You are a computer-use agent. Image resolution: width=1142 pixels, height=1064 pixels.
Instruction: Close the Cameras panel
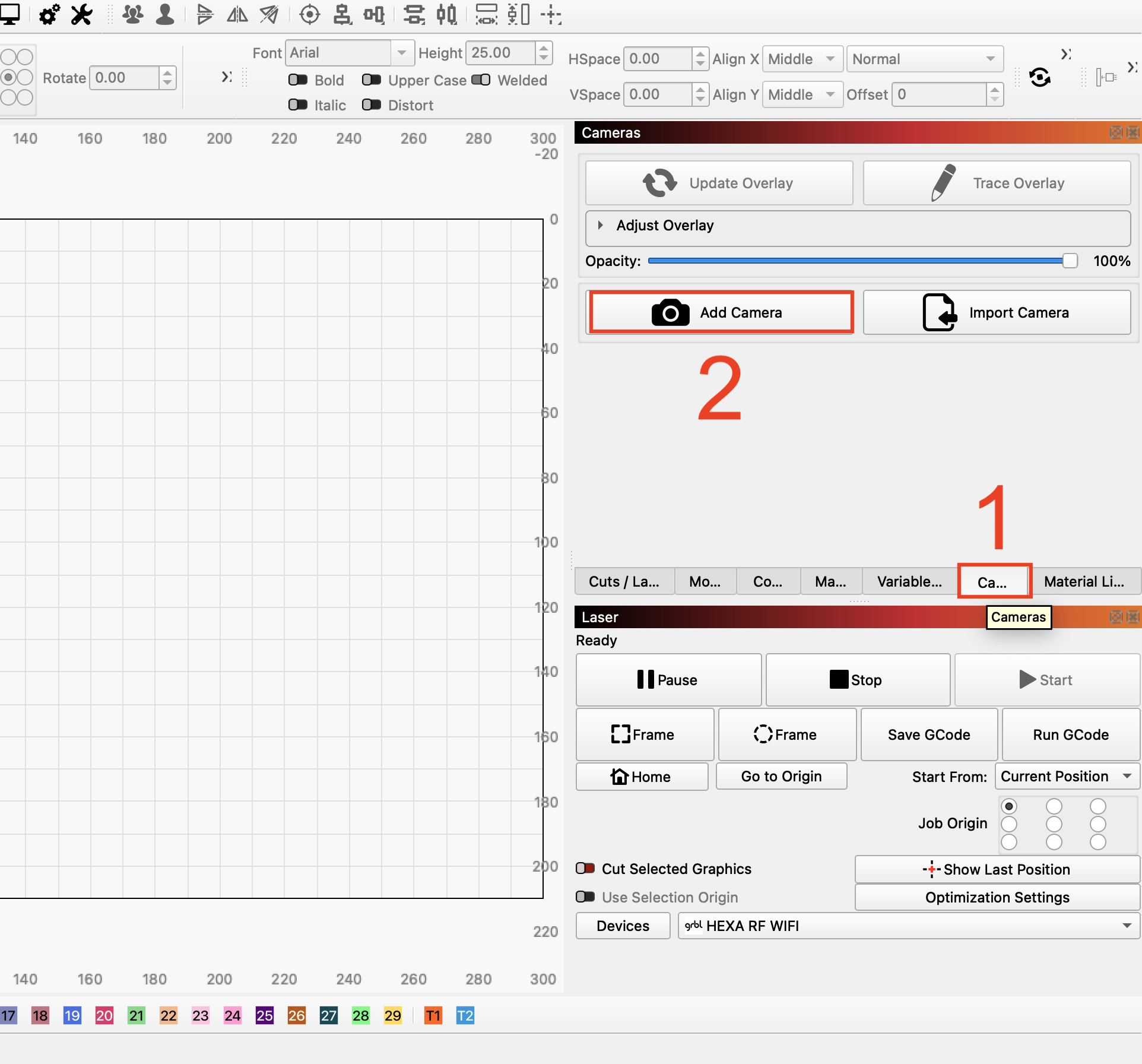(1133, 132)
